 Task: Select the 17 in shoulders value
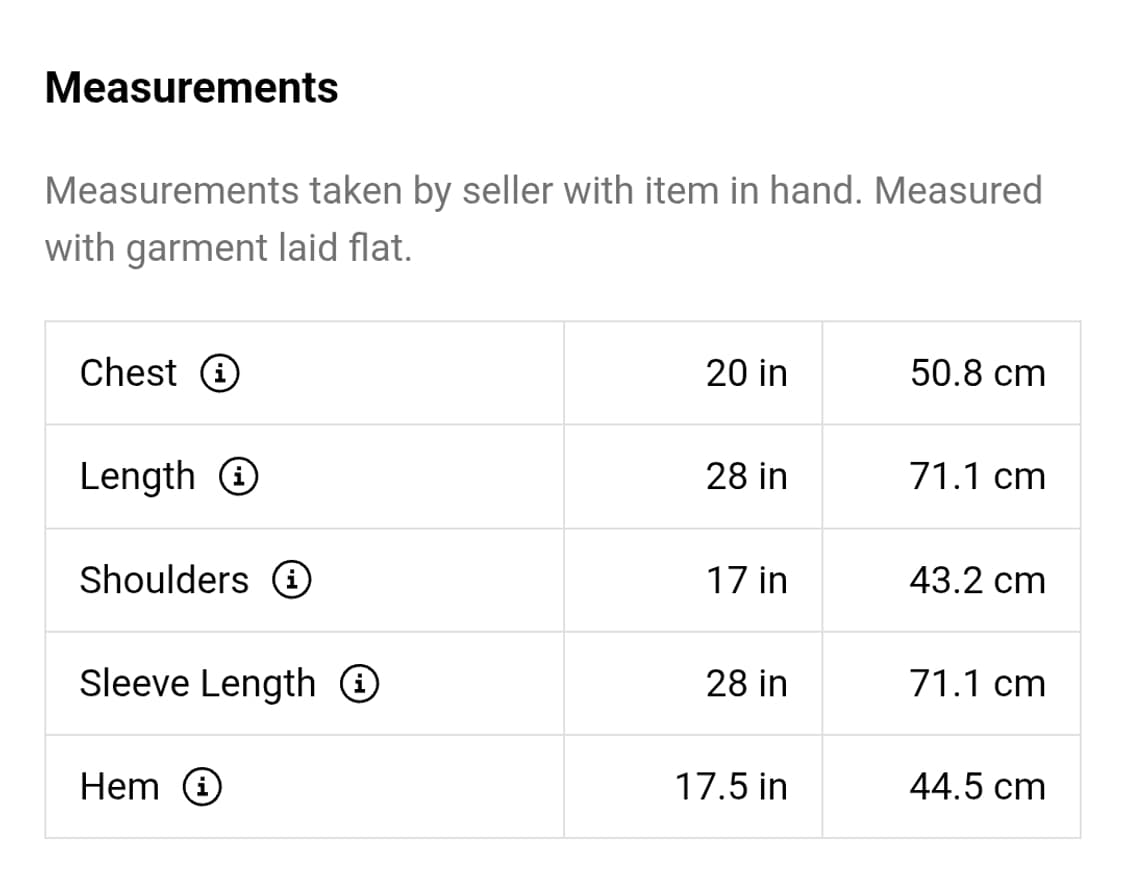(x=746, y=580)
